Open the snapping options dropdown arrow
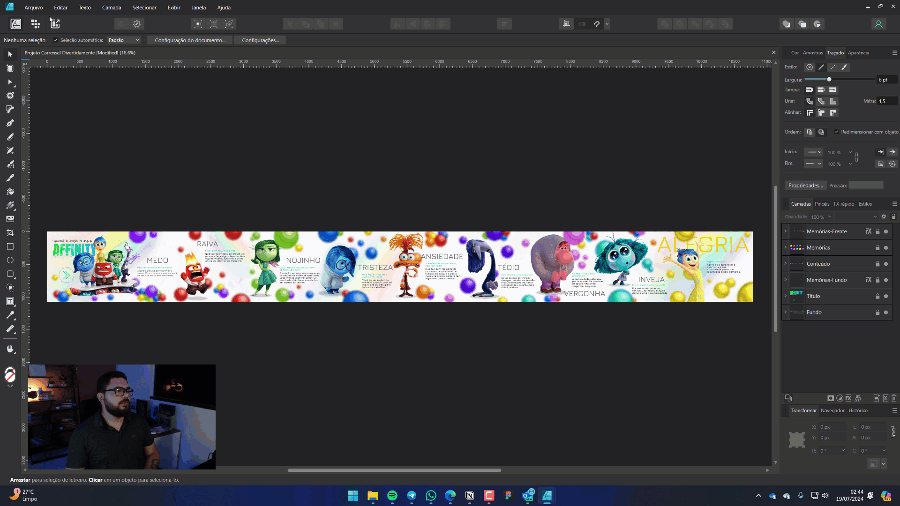Viewport: 900px width, 506px height. coord(607,24)
